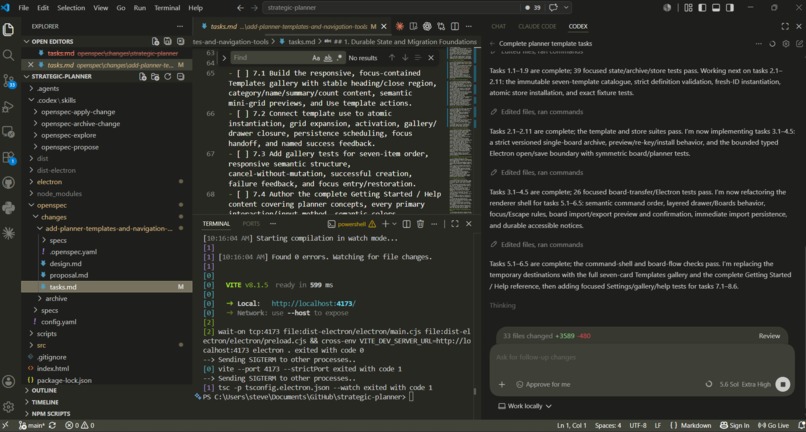Click Review button for 33 files changed
The height and width of the screenshot is (432, 806).
769,336
